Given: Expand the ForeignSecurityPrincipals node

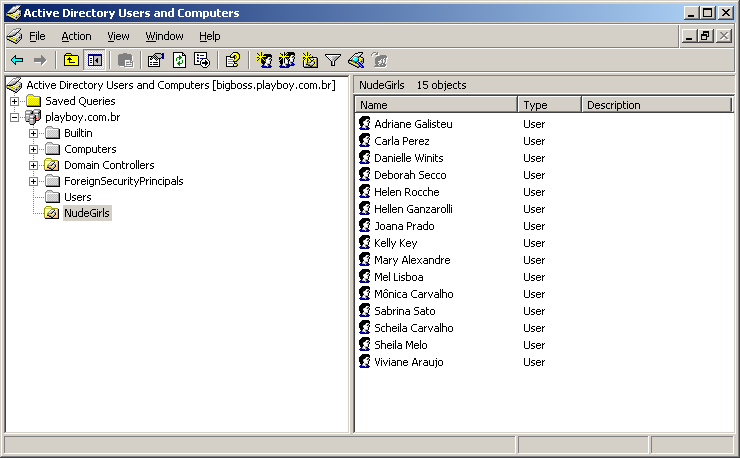Looking at the screenshot, I should click(x=33, y=181).
